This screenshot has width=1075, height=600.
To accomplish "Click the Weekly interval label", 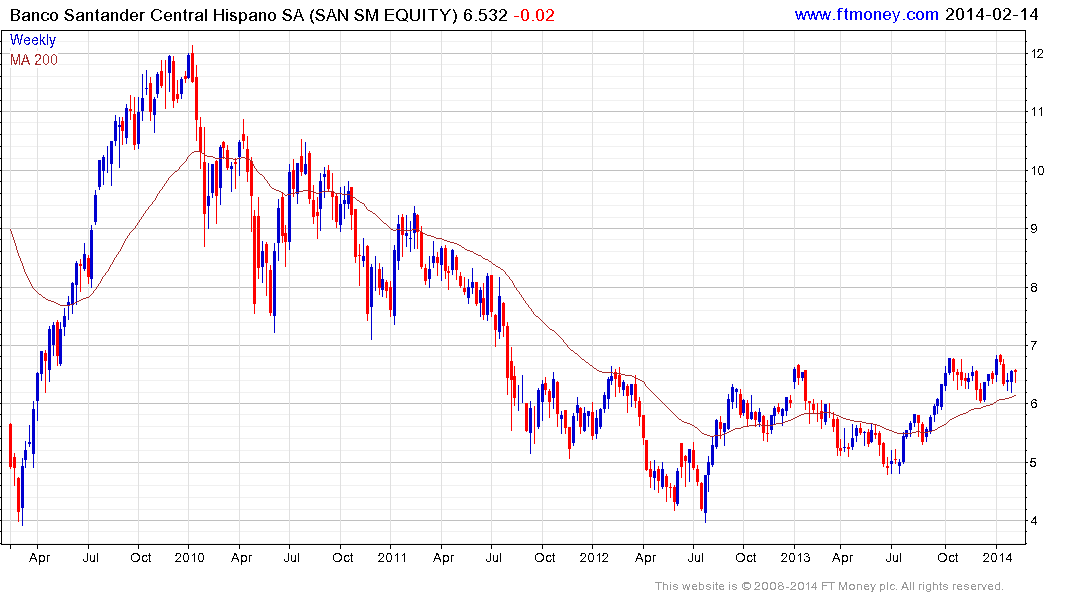I will 32,40.
